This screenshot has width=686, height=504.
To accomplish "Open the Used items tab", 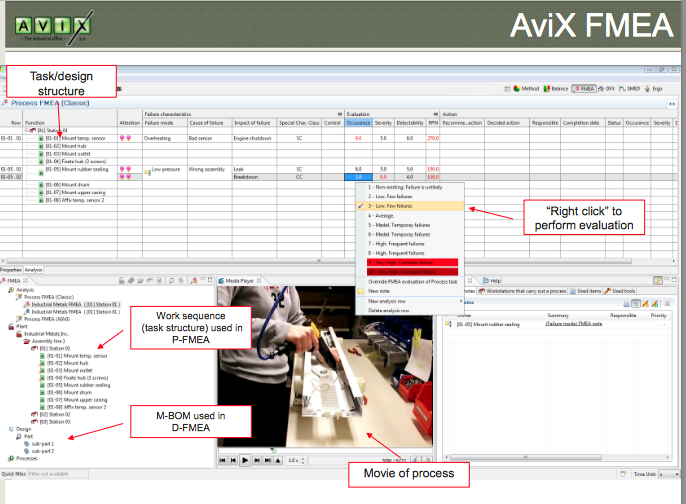I will coord(585,291).
